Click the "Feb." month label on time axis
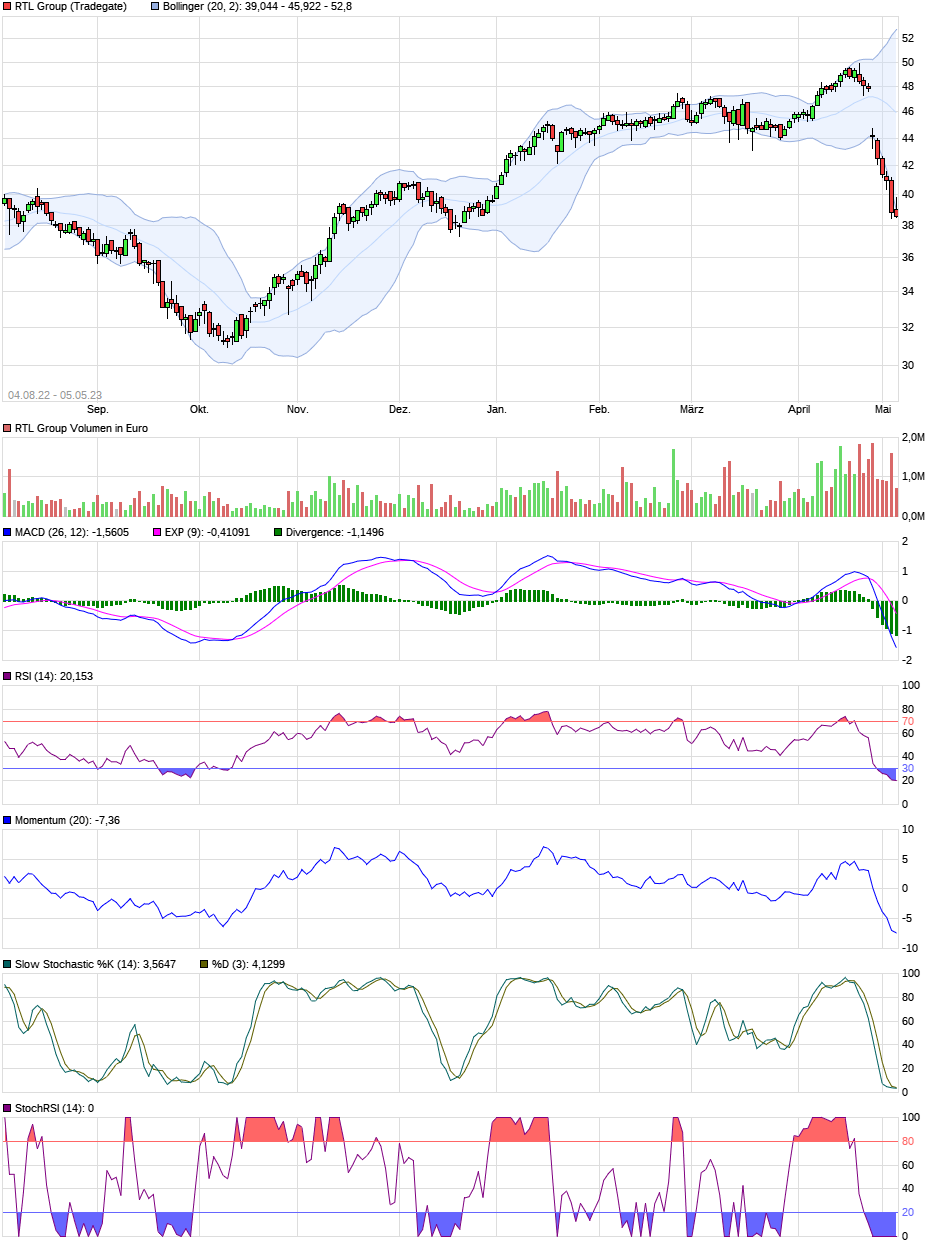 pos(599,409)
